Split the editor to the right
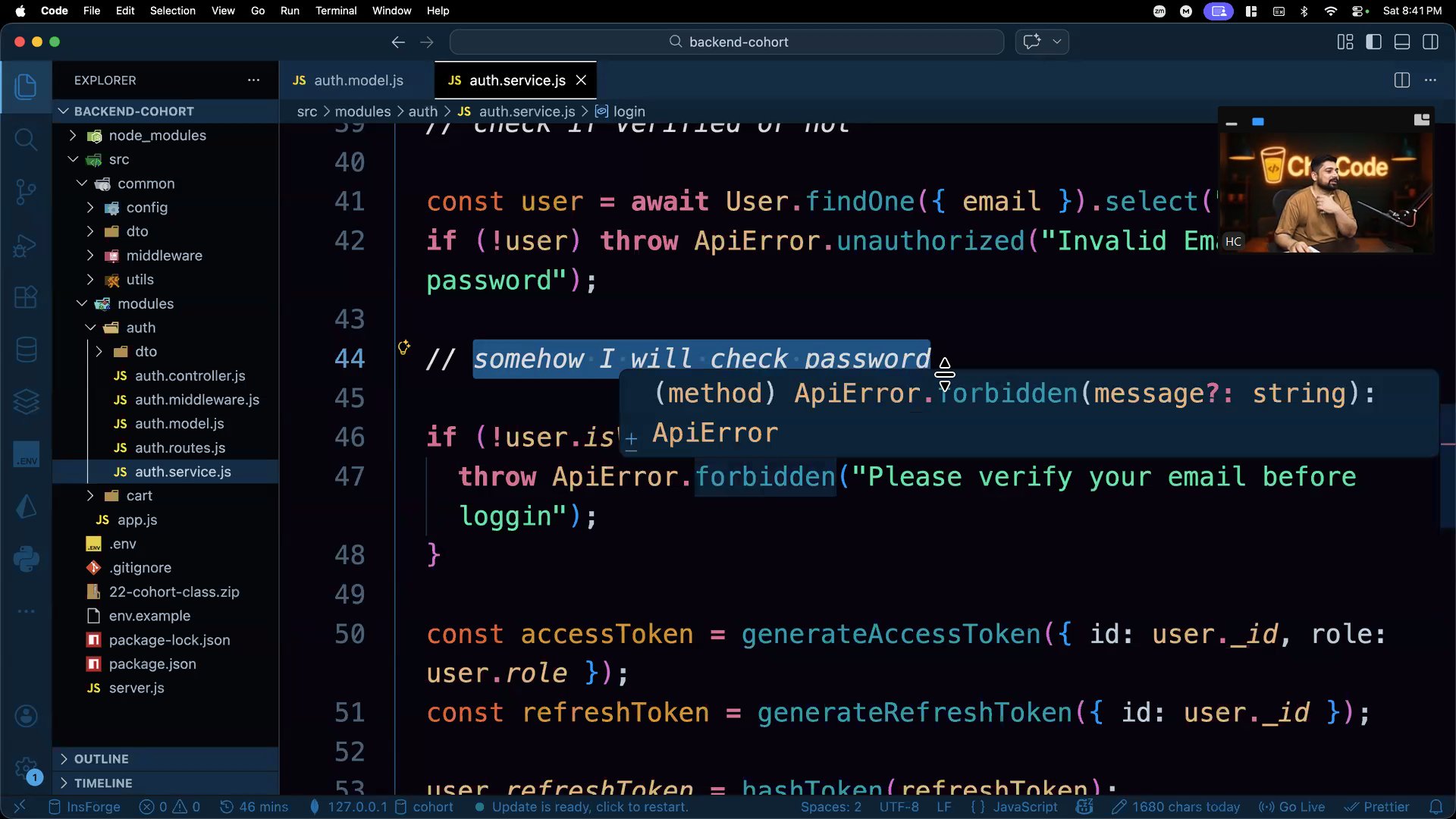 (x=1401, y=80)
